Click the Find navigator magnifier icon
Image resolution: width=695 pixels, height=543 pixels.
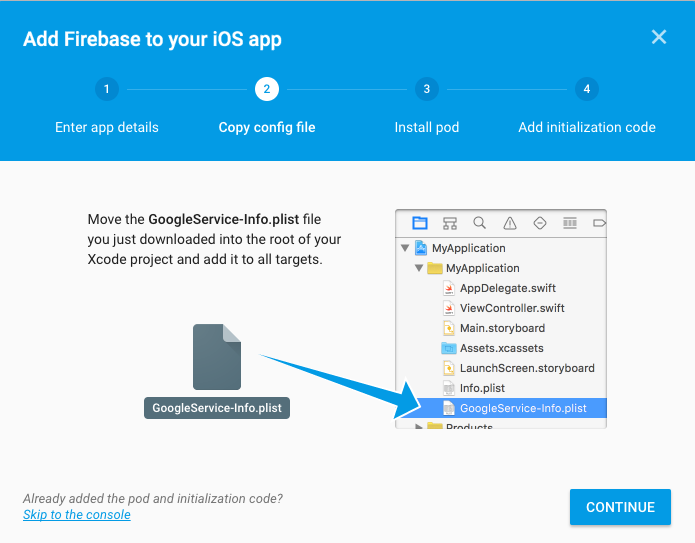[480, 223]
